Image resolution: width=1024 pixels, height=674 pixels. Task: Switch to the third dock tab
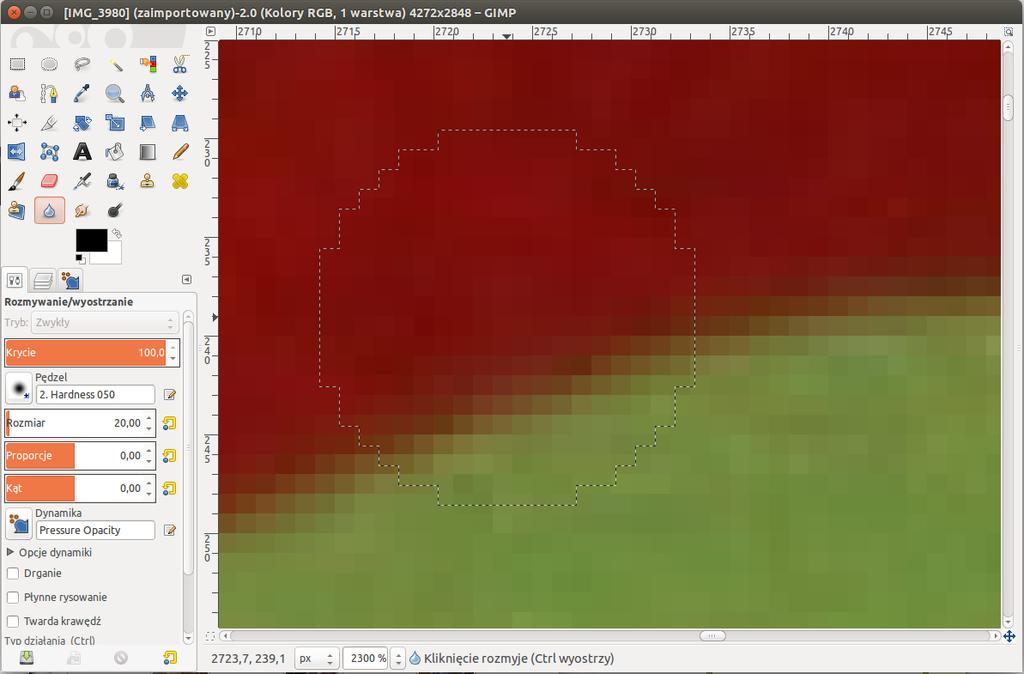[70, 280]
